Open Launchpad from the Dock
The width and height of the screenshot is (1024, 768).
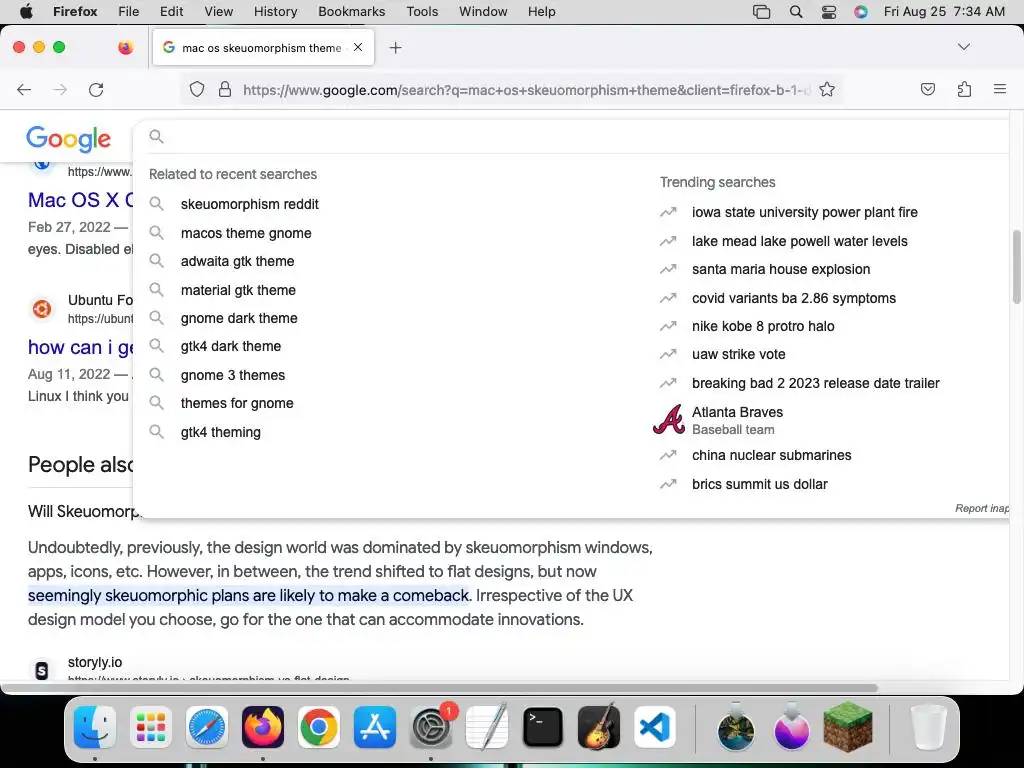pyautogui.click(x=151, y=727)
